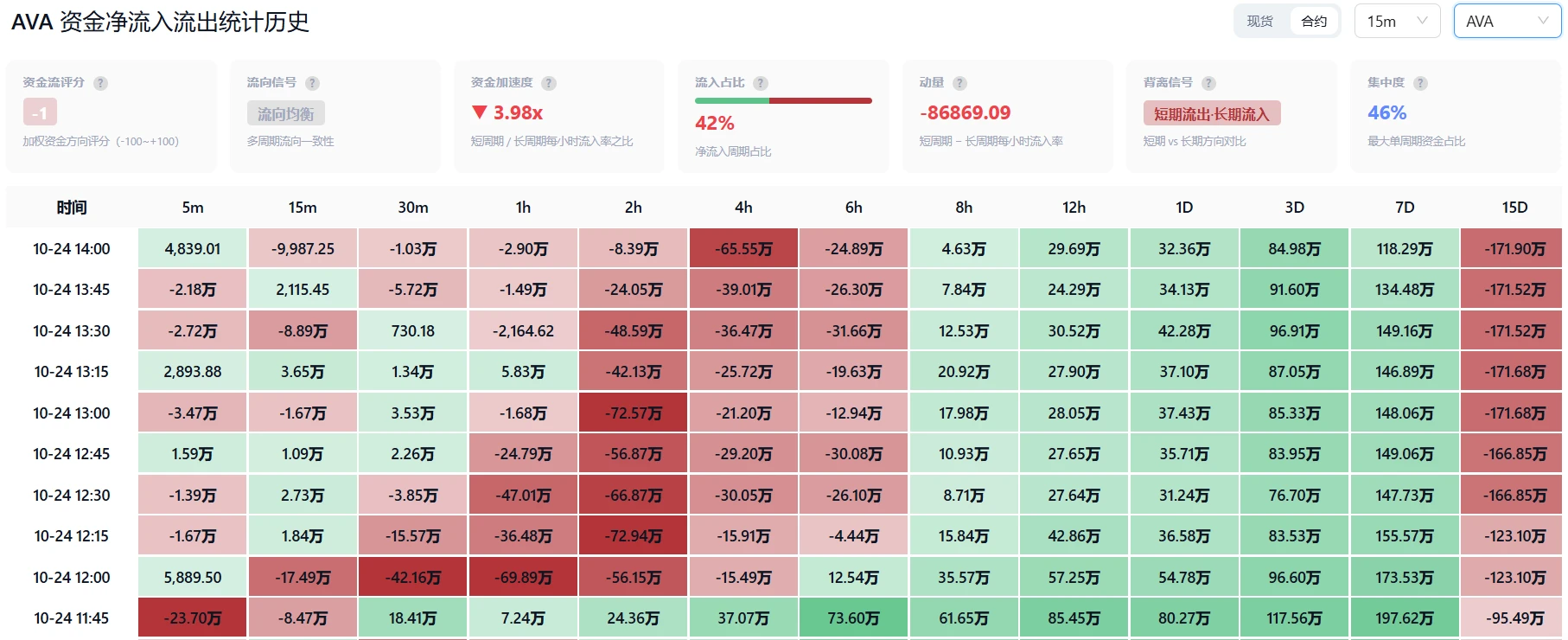
Task: Click the 3.98x acceleration value
Action: 507,112
